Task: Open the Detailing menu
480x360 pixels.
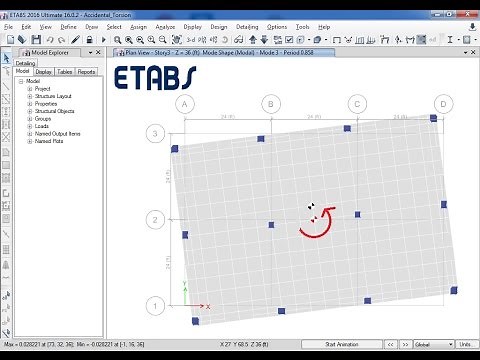Action: [247, 27]
